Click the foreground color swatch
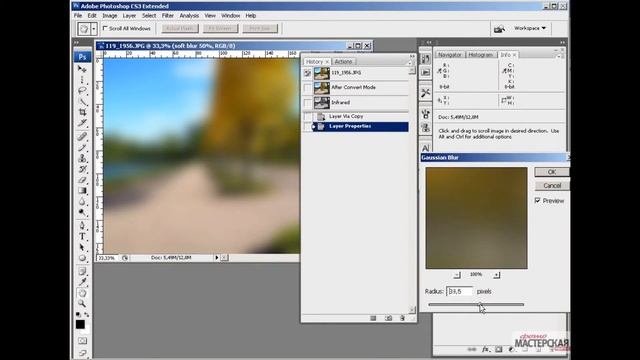640x360 pixels. 80,324
